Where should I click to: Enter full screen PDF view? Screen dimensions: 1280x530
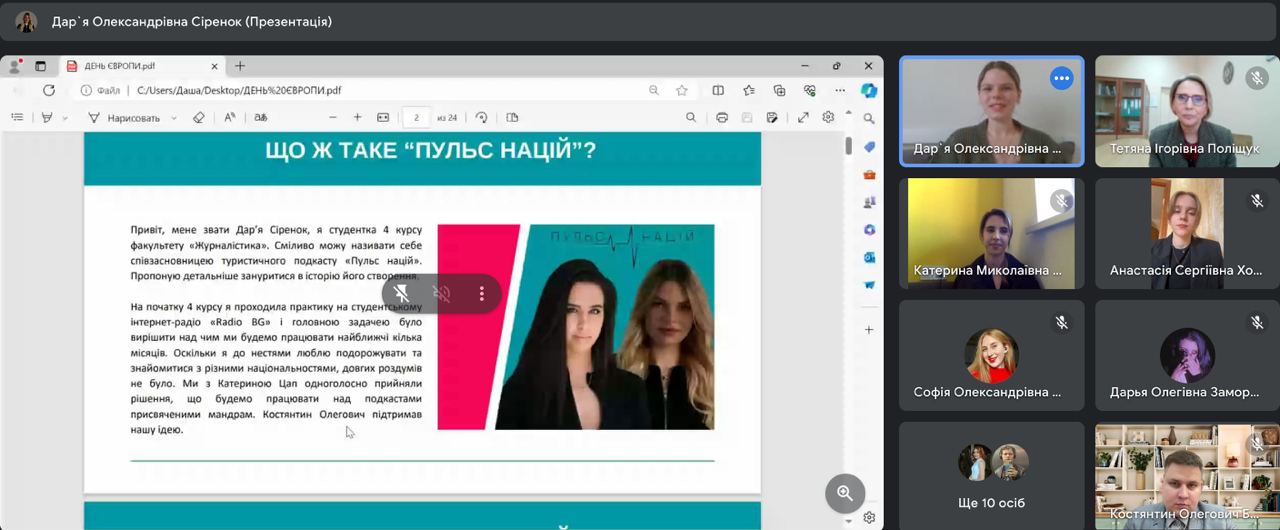pos(802,118)
